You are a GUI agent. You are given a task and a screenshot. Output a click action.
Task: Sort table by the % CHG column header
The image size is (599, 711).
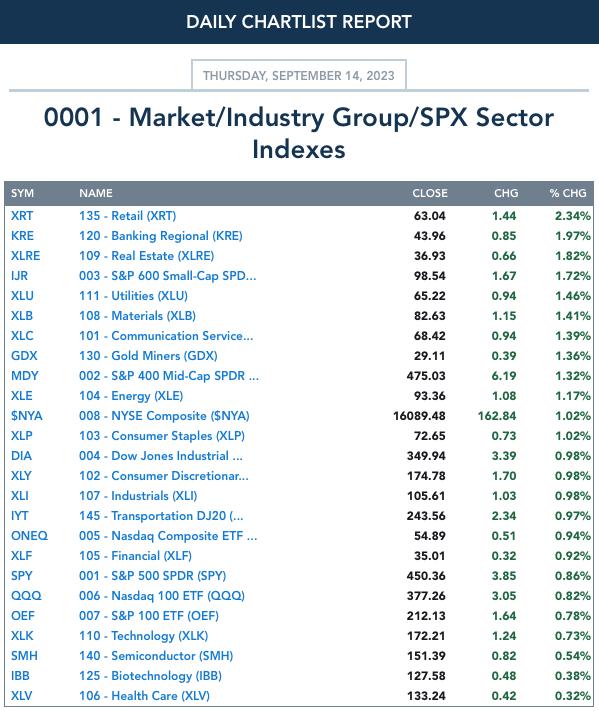[x=568, y=193]
